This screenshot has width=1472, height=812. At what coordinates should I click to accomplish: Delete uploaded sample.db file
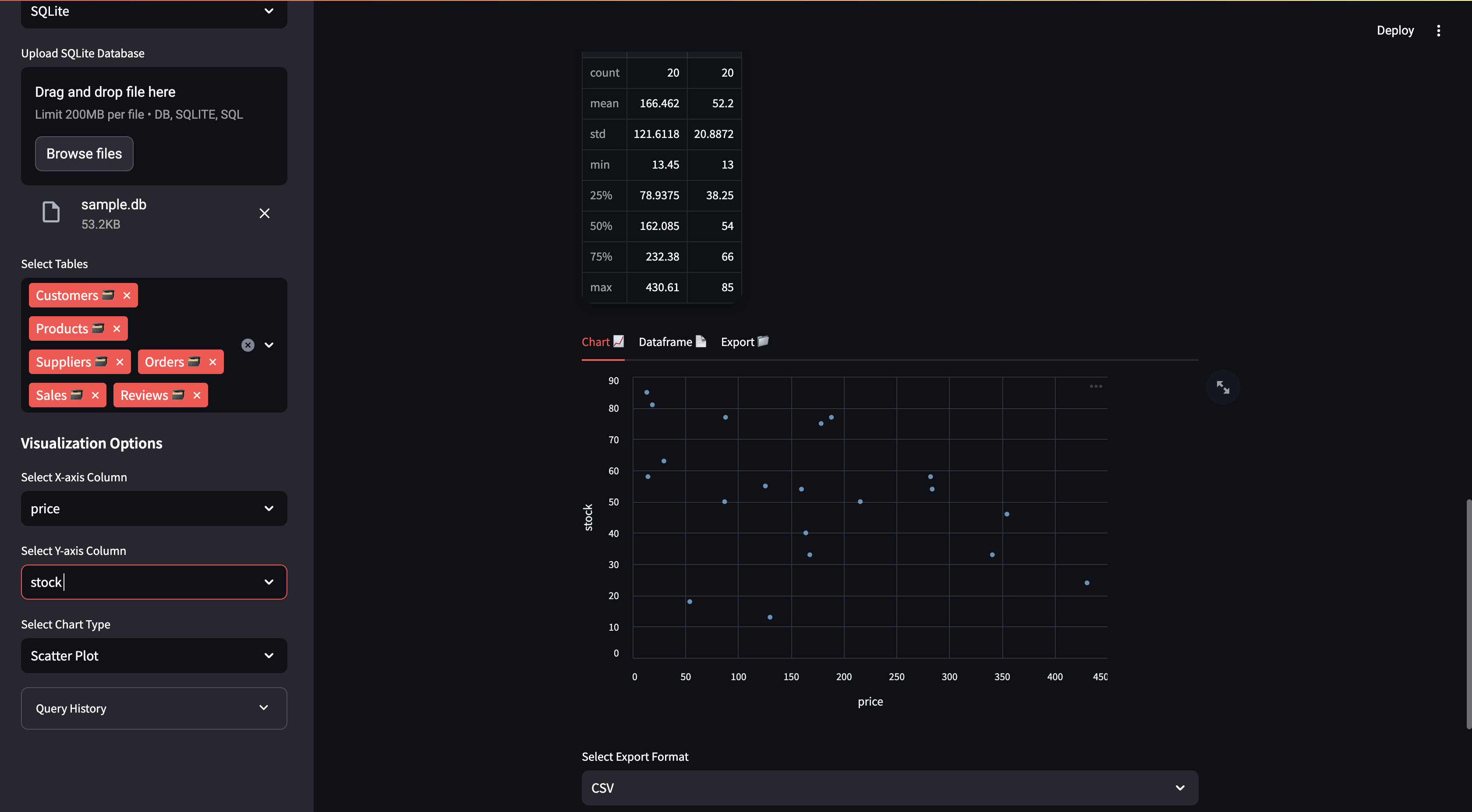(264, 213)
